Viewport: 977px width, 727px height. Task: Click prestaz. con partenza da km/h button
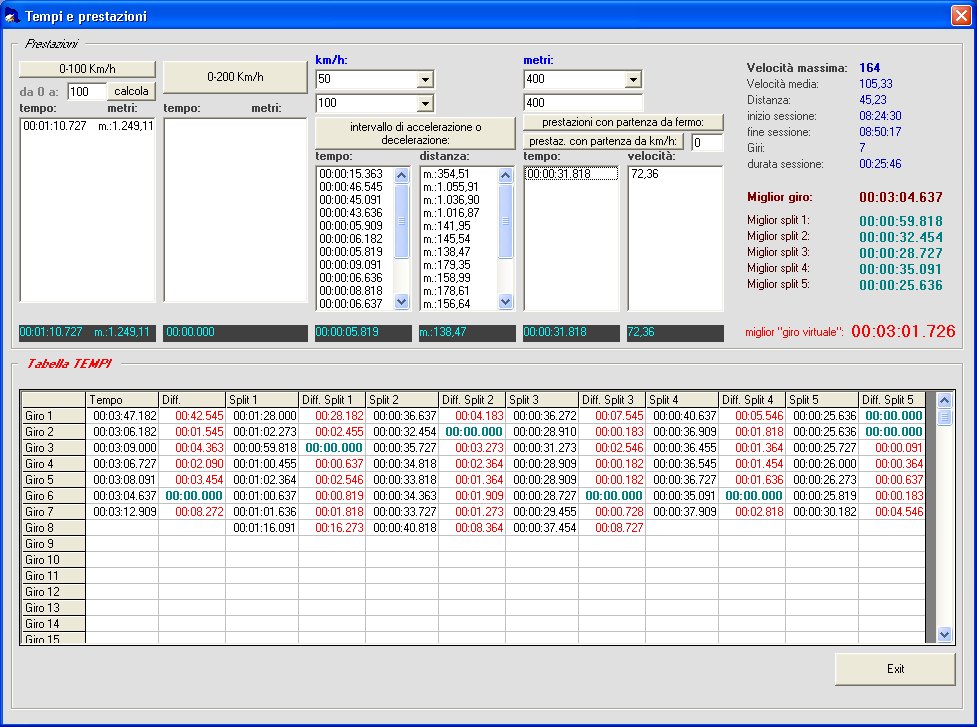(604, 142)
